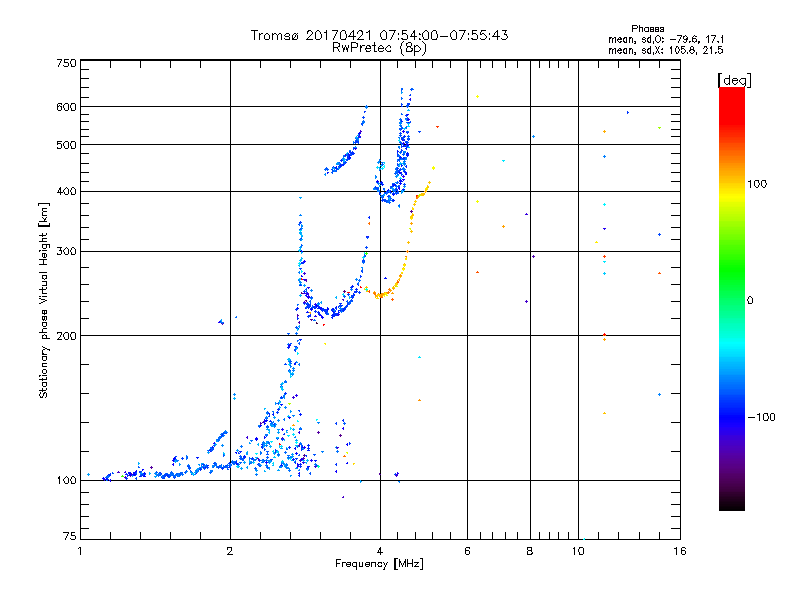Click the 'mean, sd,O: -79.6, 17.1' text
Image resolution: width=800 pixels, height=600 pixels.
(x=666, y=39)
